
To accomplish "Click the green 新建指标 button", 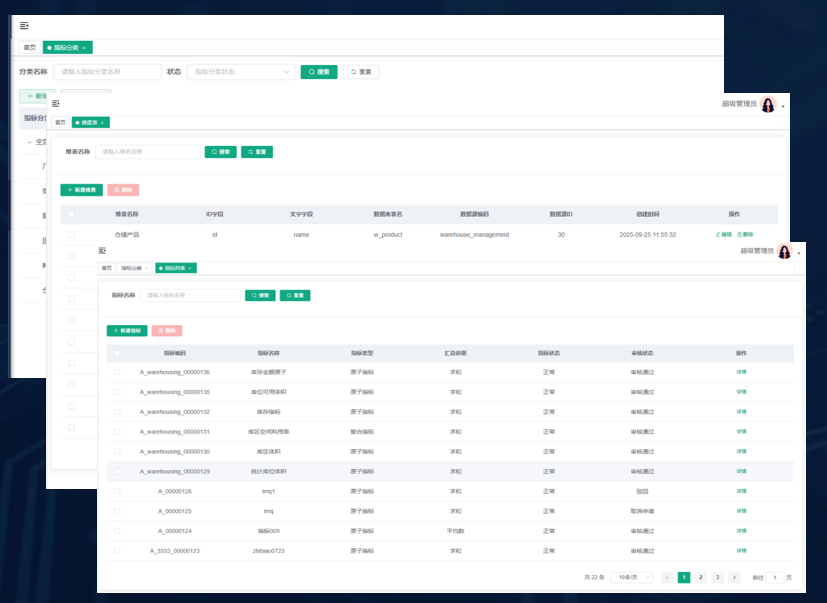I will click(x=127, y=330).
